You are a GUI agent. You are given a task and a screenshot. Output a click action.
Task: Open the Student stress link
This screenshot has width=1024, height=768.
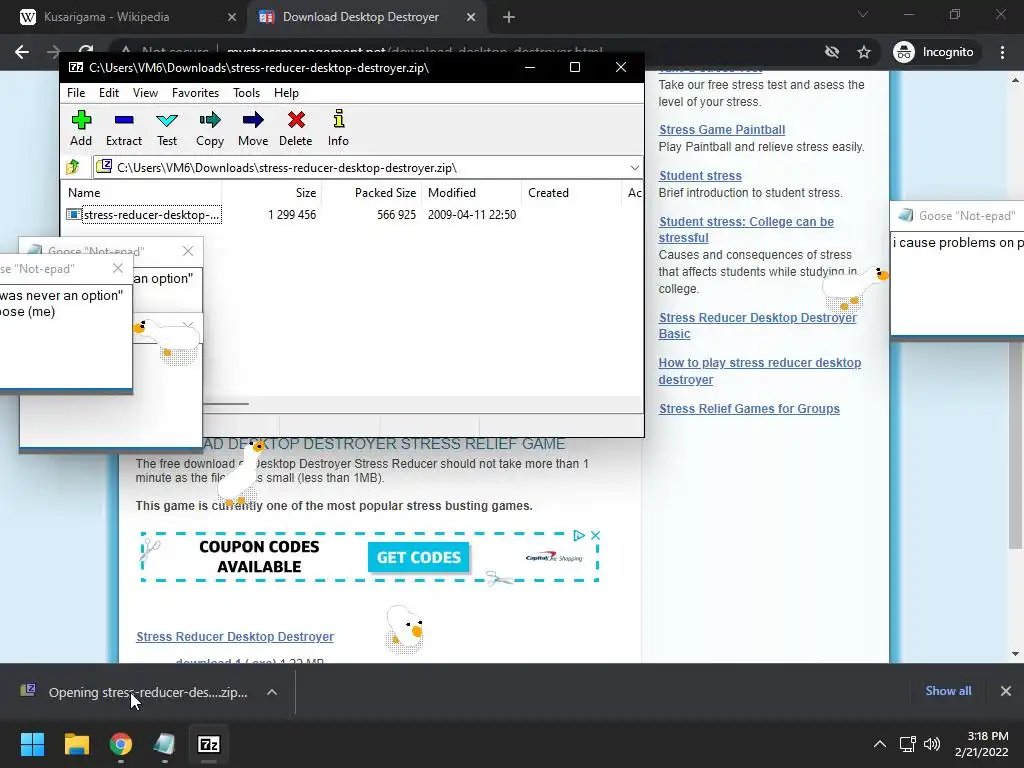(700, 175)
